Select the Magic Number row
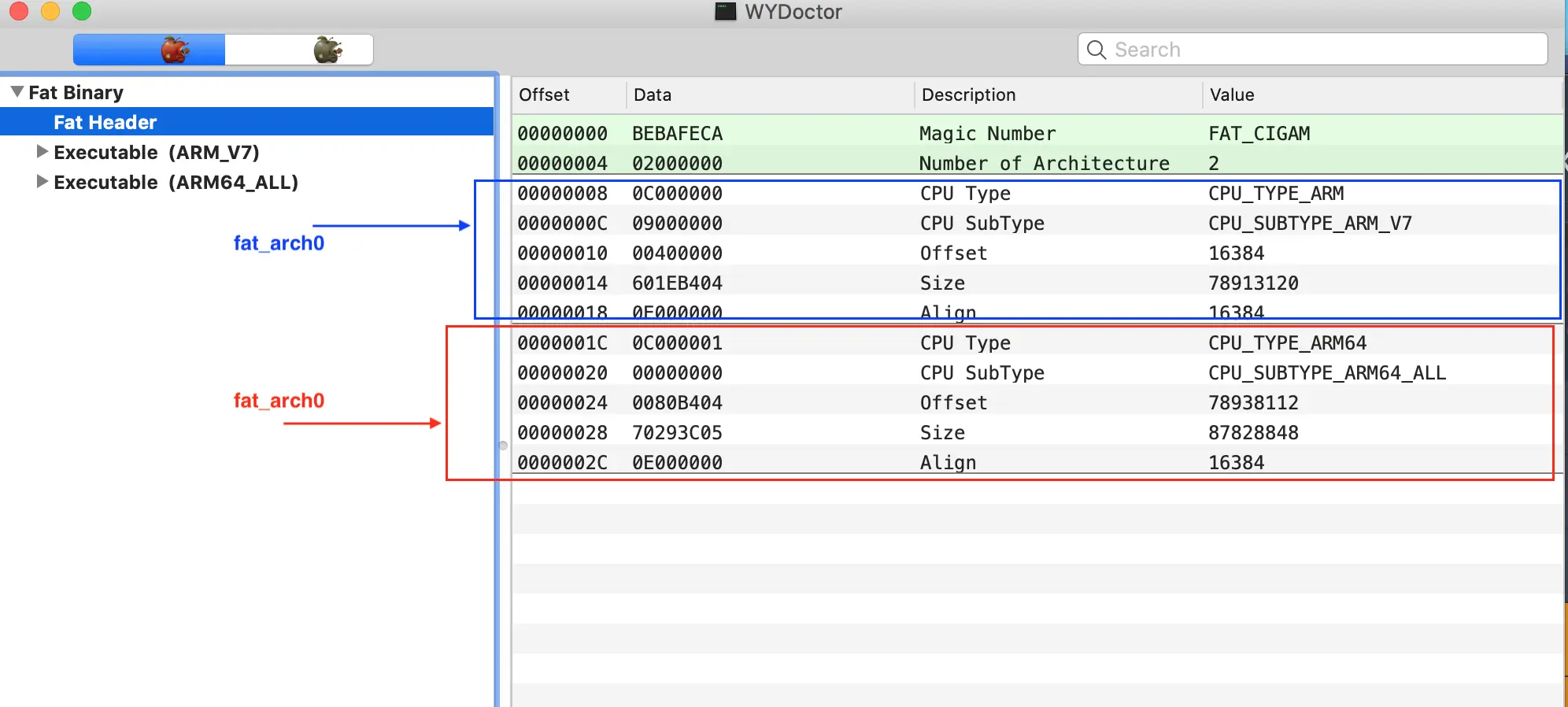This screenshot has height=707, width=1568. [1037, 133]
